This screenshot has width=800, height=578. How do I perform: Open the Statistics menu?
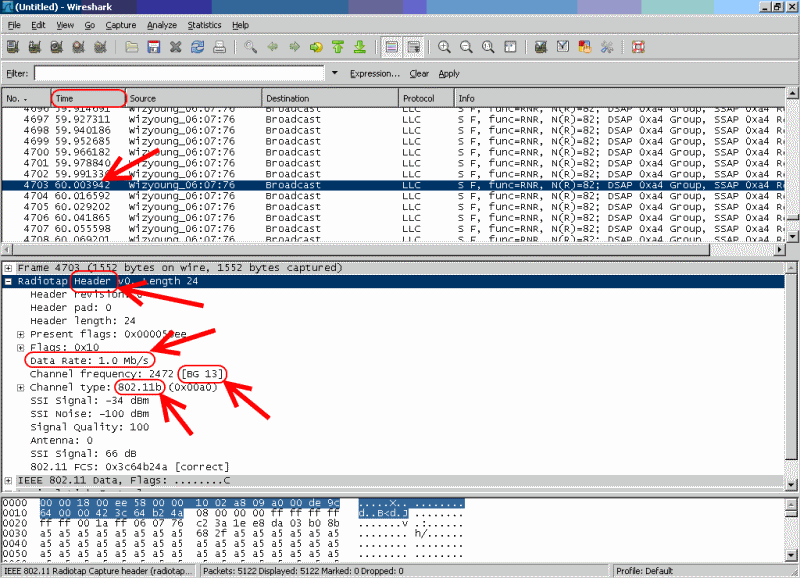(204, 25)
